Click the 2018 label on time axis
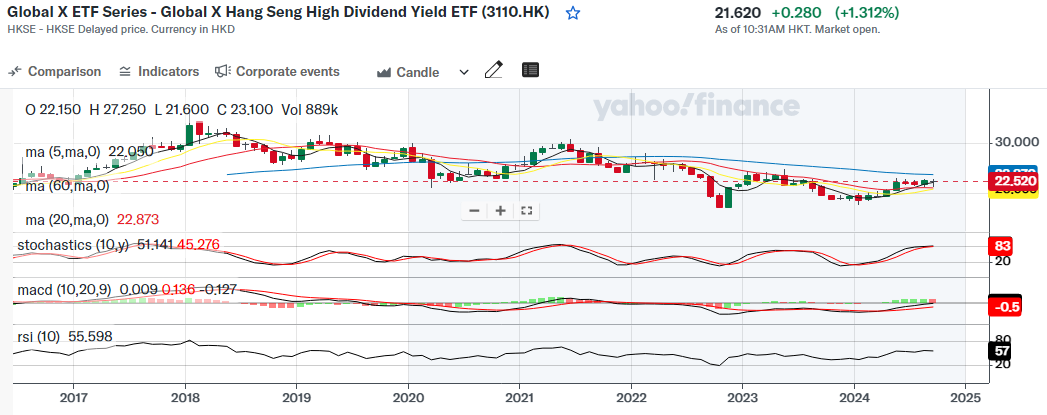The height and width of the screenshot is (415, 1047). (x=185, y=398)
